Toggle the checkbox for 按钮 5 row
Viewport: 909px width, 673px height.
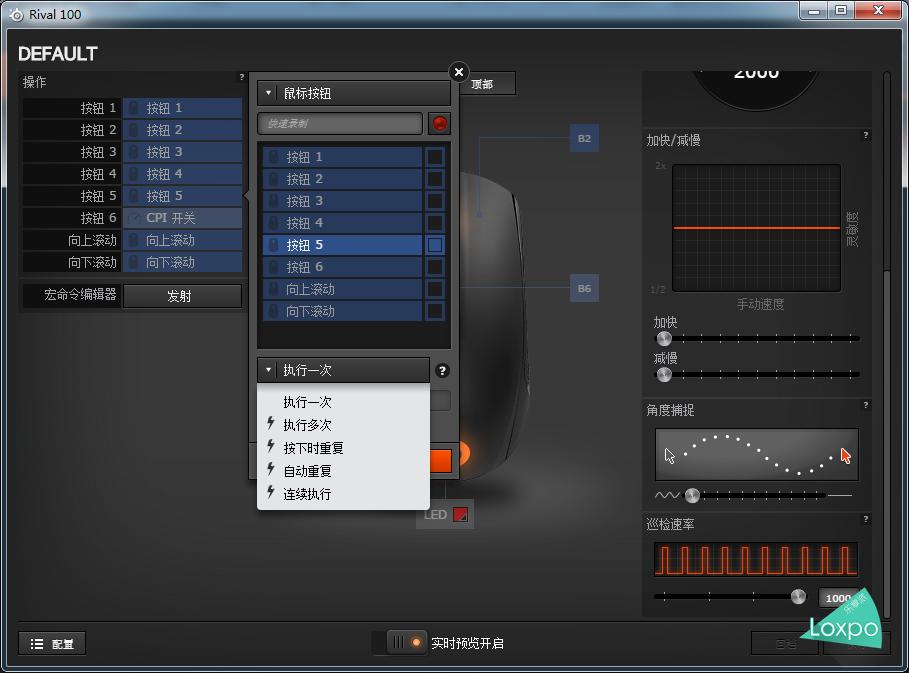pos(434,245)
